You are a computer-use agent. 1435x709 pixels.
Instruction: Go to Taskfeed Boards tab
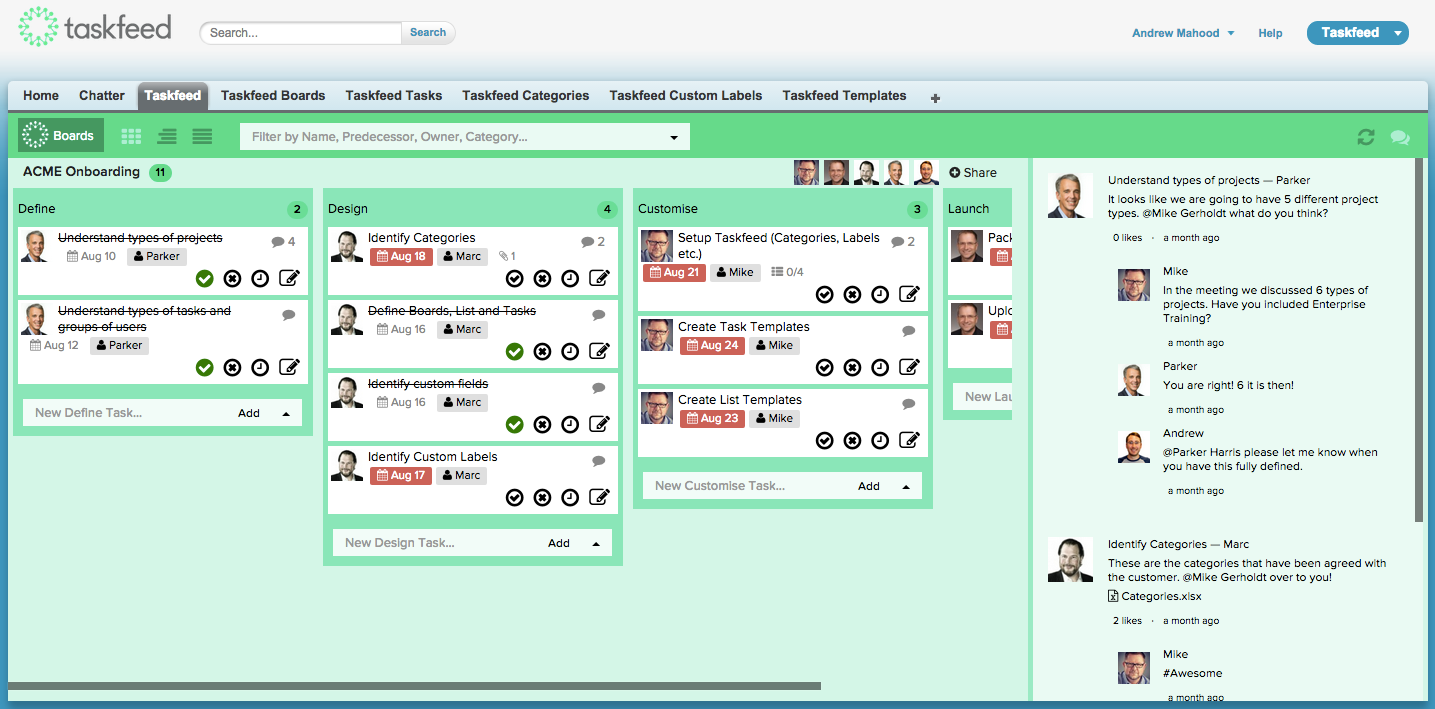click(273, 96)
